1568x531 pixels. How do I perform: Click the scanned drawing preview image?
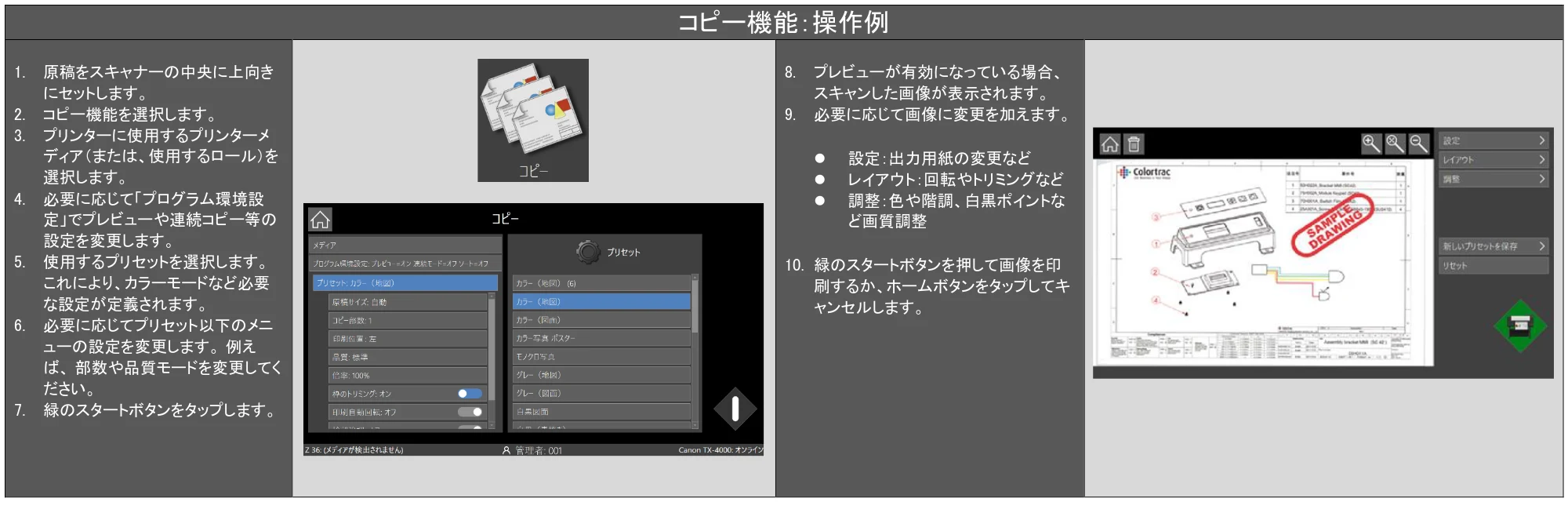tap(1264, 263)
